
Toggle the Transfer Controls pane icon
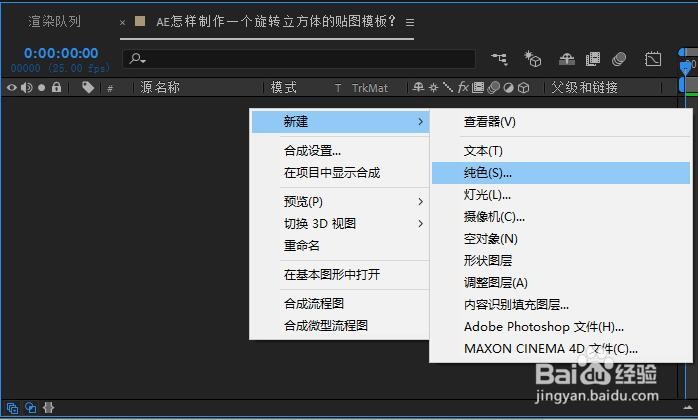click(31, 408)
